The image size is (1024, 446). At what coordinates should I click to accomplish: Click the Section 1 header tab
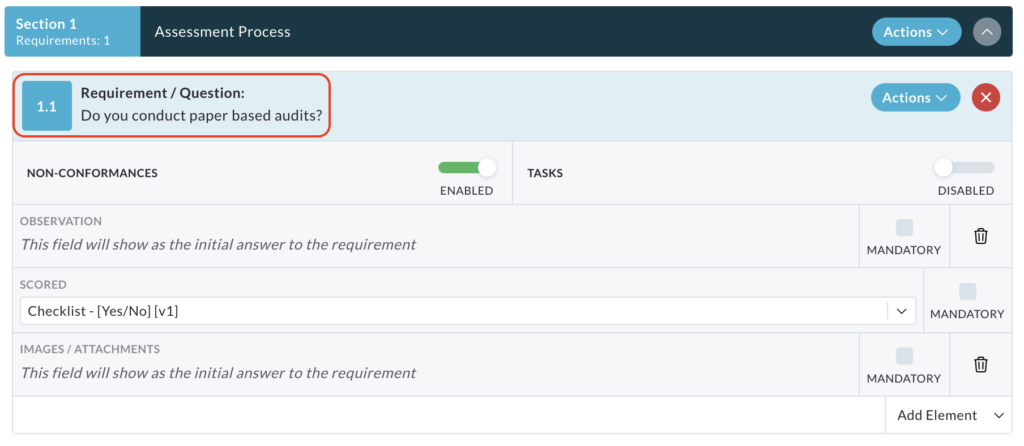pos(72,31)
